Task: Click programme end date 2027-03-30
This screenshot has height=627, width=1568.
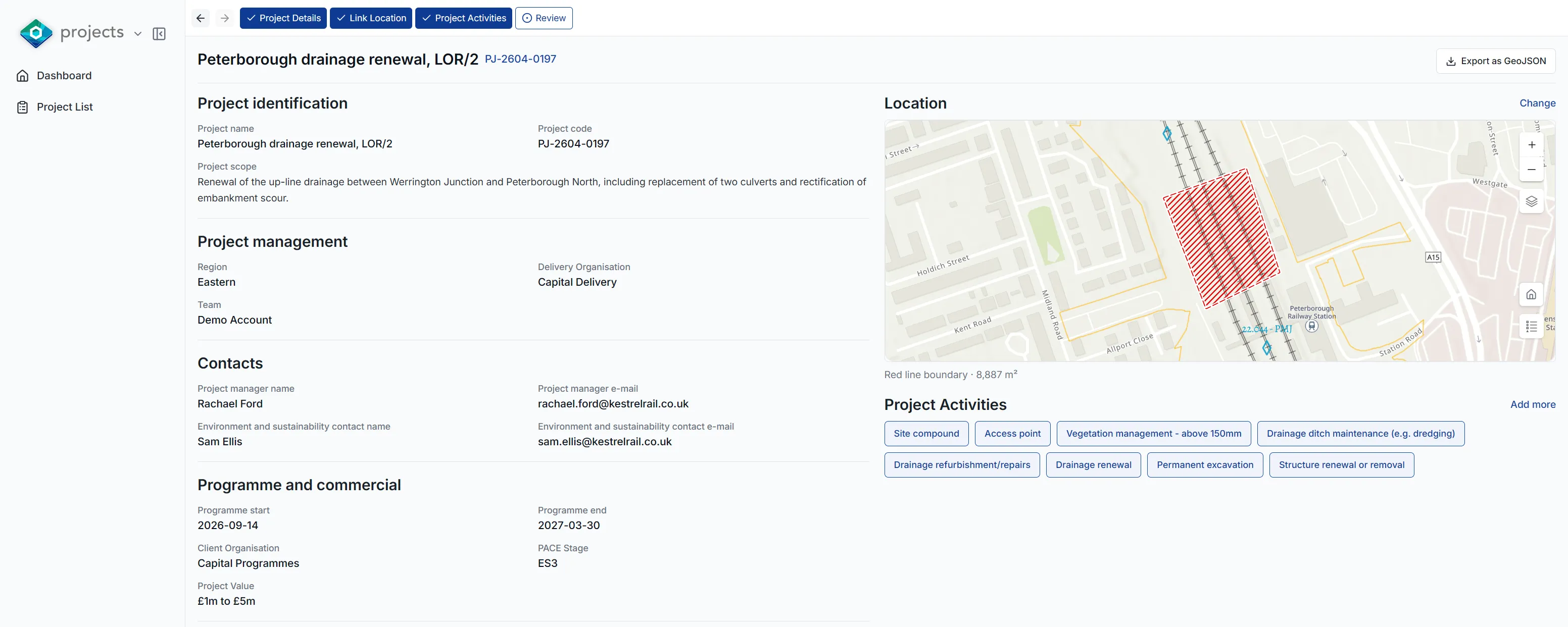Action: [x=568, y=526]
